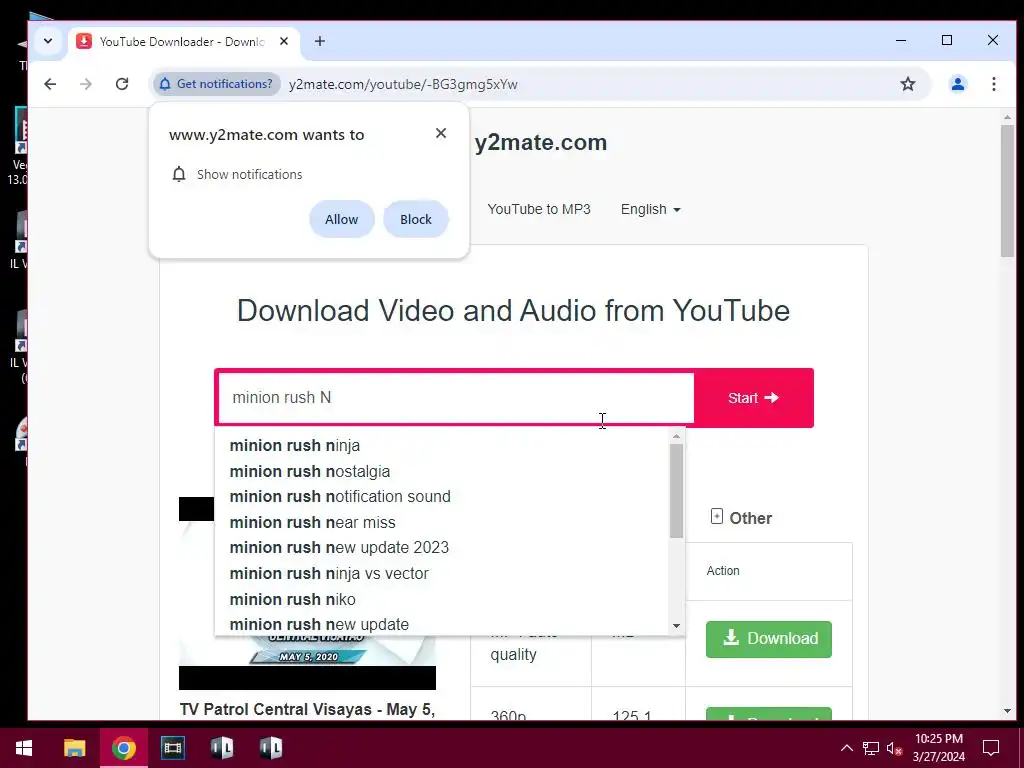This screenshot has width=1024, height=768.
Task: Click the suggestion list scrollbar thumb
Action: [677, 491]
